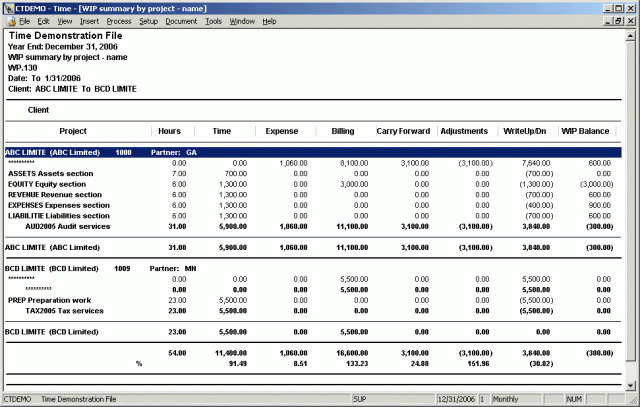Open the Document menu

pos(181,21)
